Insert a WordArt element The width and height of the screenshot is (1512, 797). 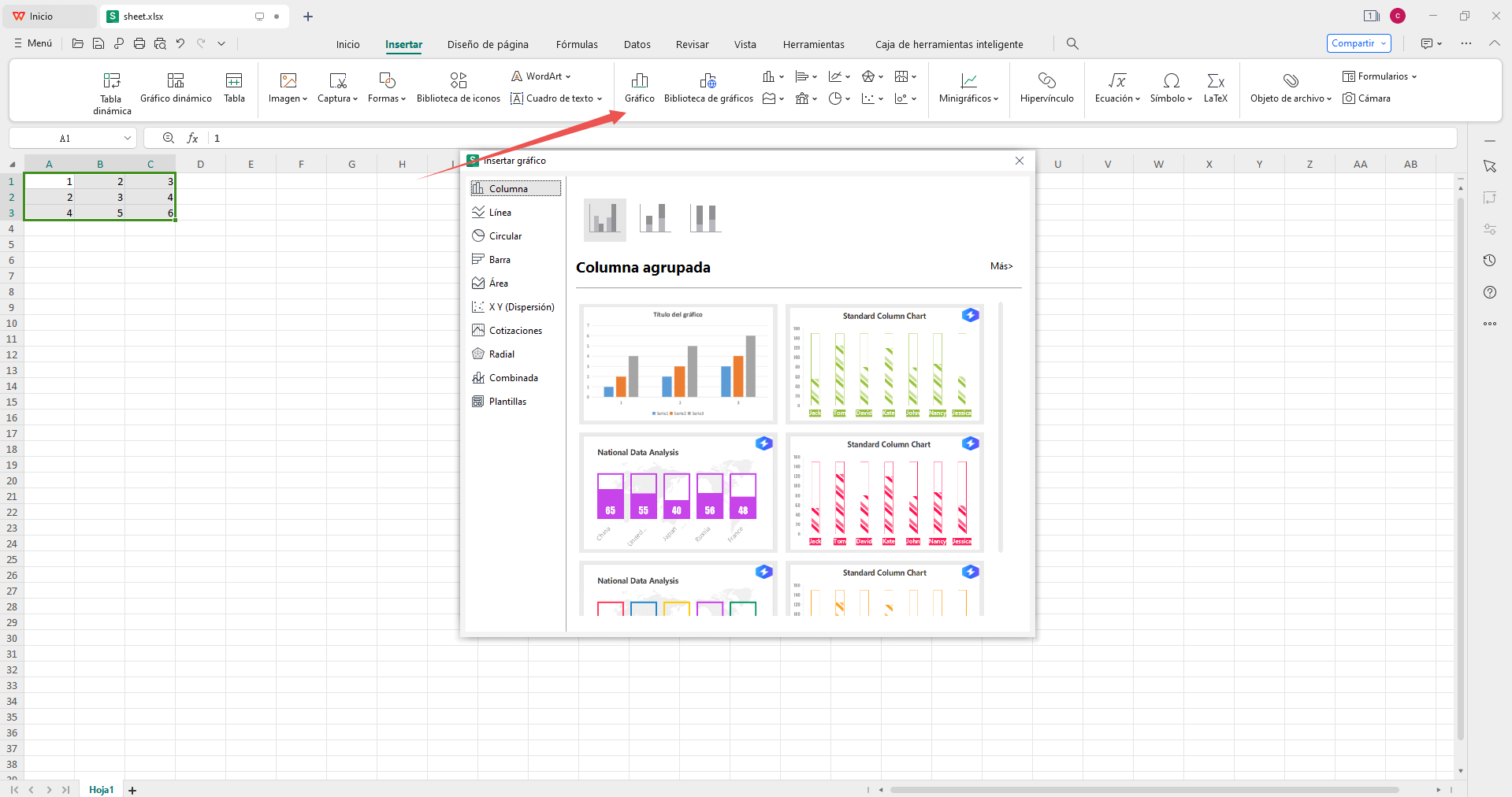click(x=541, y=76)
